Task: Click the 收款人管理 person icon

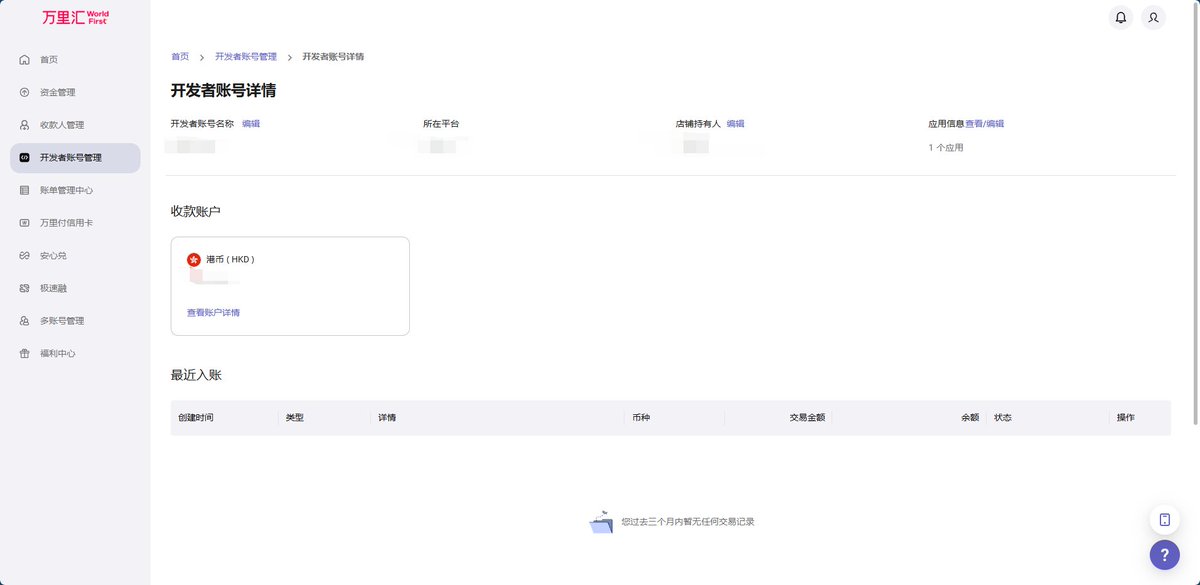Action: coord(25,125)
